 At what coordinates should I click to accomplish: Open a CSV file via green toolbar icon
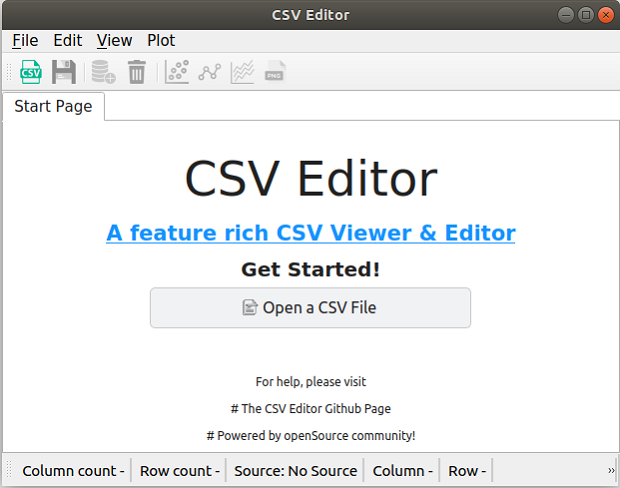click(31, 72)
